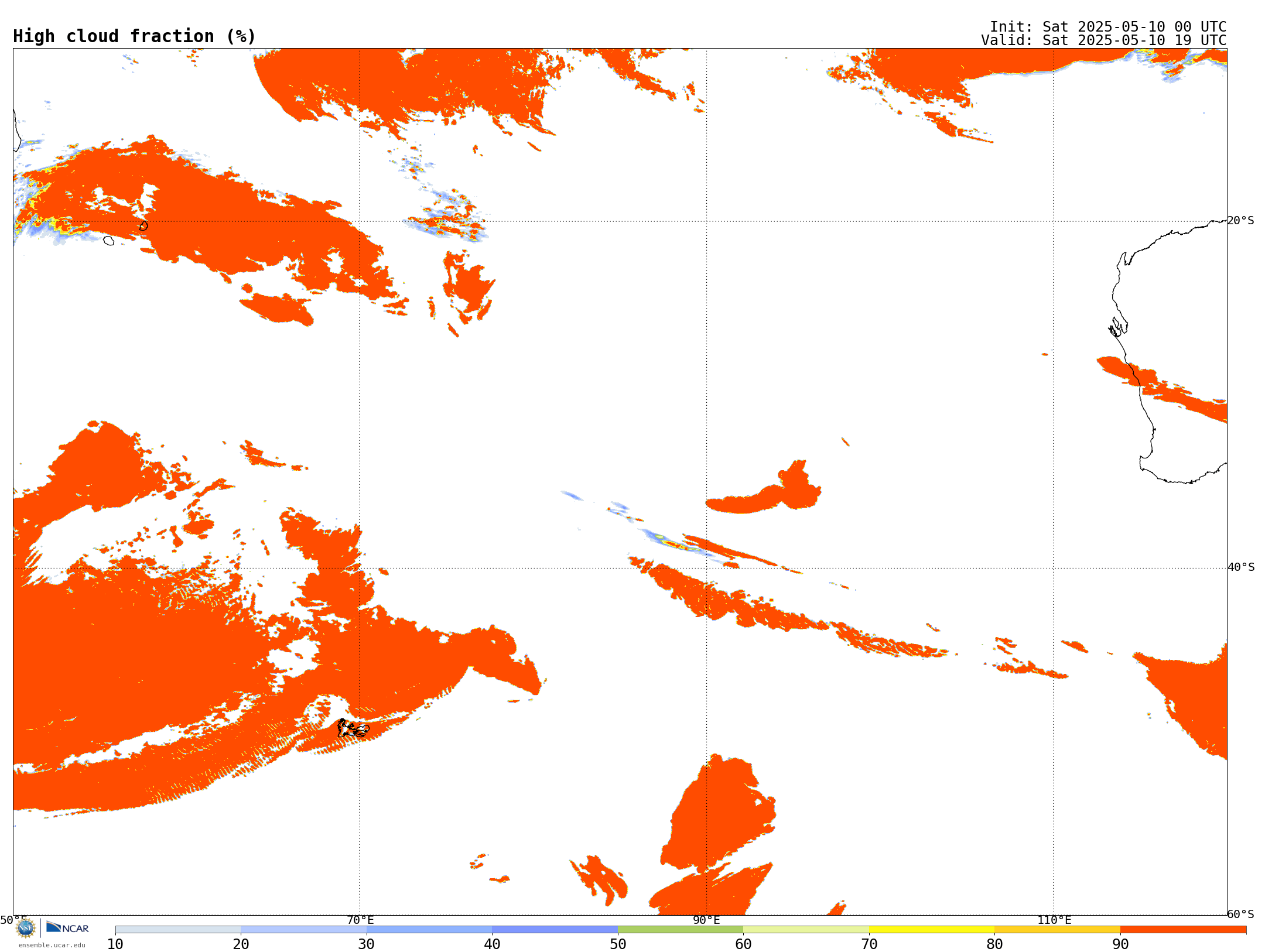Click the colorbar tick label 50
The image size is (1265, 952).
[x=618, y=944]
